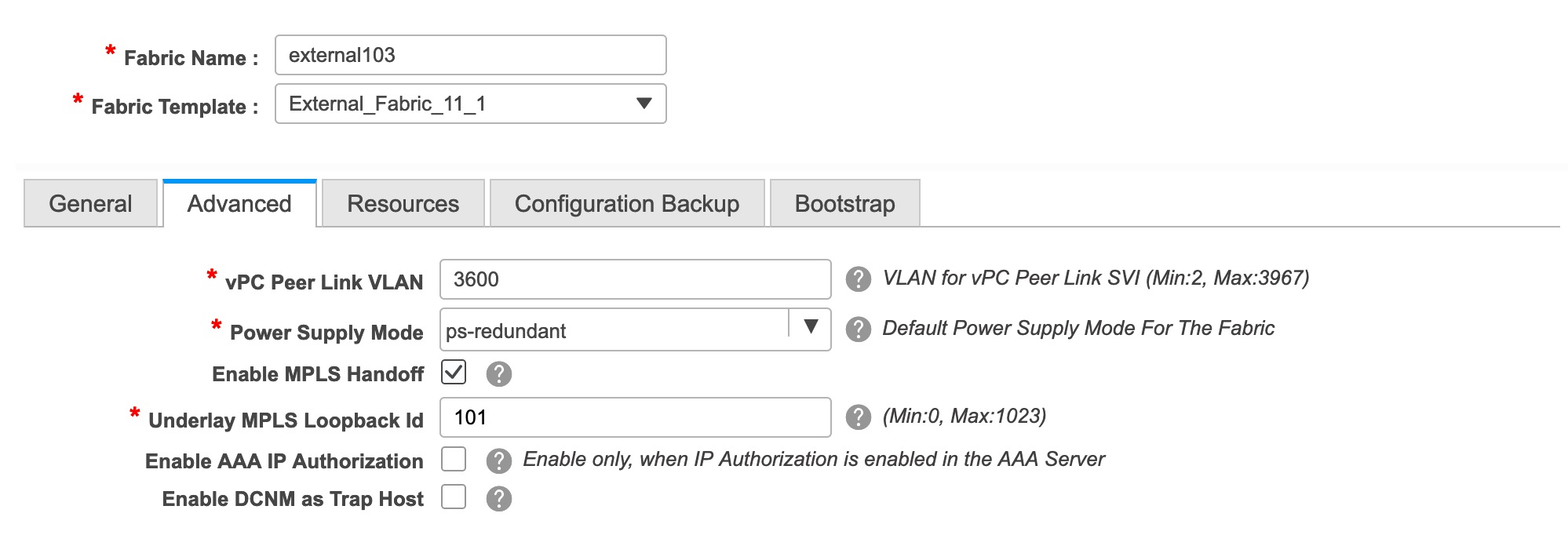Open help for Power Supply Mode
Viewport: 1568px width, 535px height.
859,329
